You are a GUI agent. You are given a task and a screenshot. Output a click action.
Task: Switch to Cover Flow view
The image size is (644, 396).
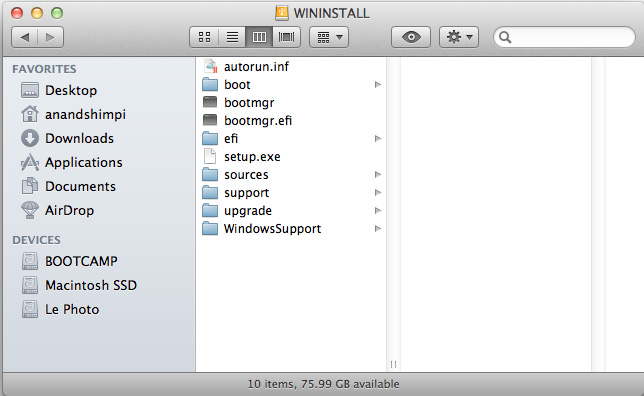pos(286,37)
